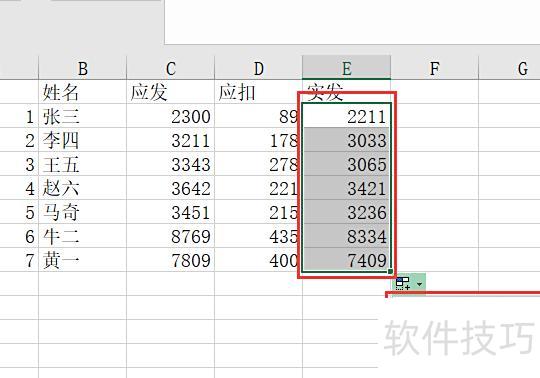Click the cell with value 215
Image resolution: width=540 pixels, height=378 pixels.
[258, 212]
